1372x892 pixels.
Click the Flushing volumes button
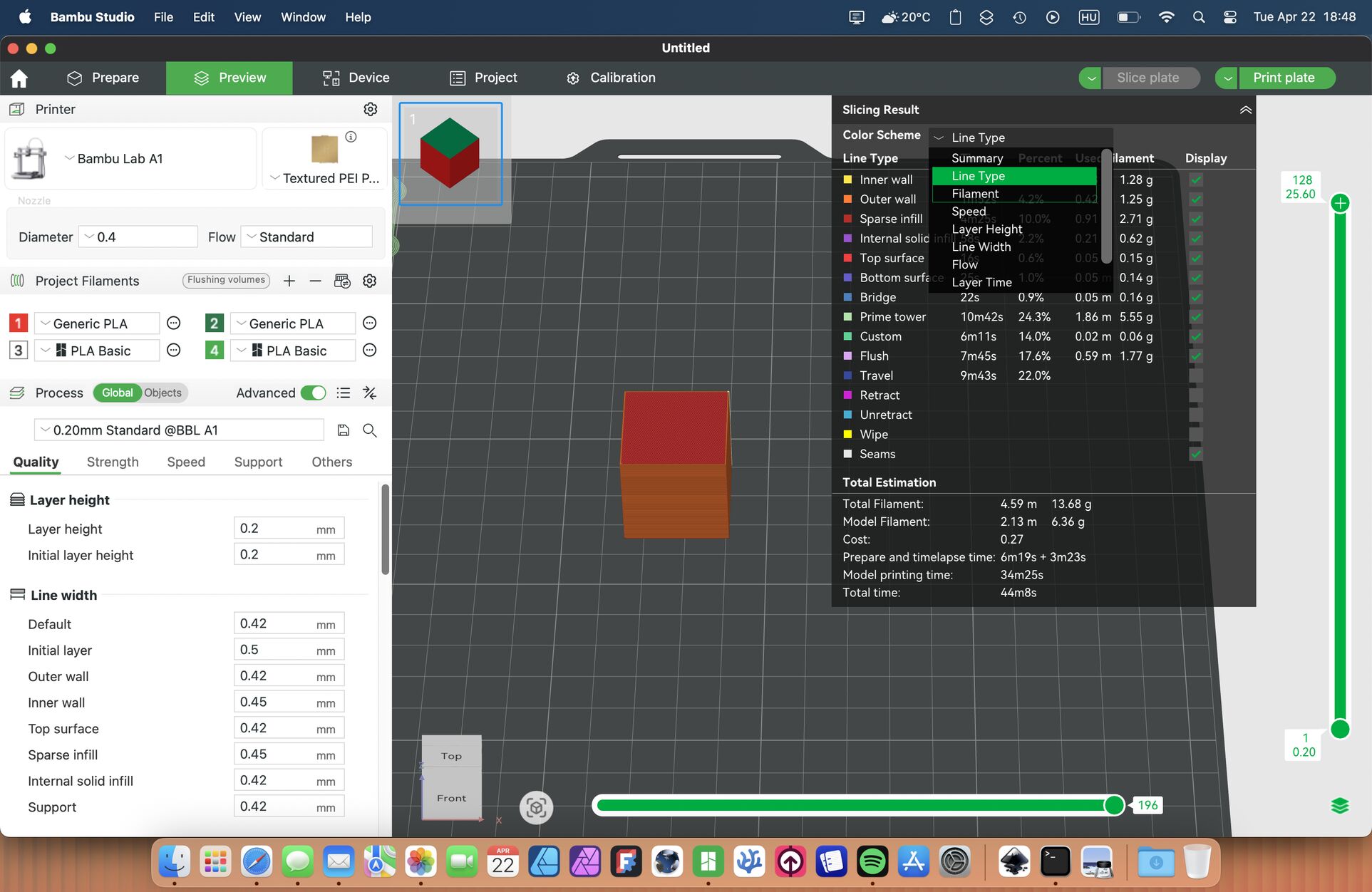227,280
